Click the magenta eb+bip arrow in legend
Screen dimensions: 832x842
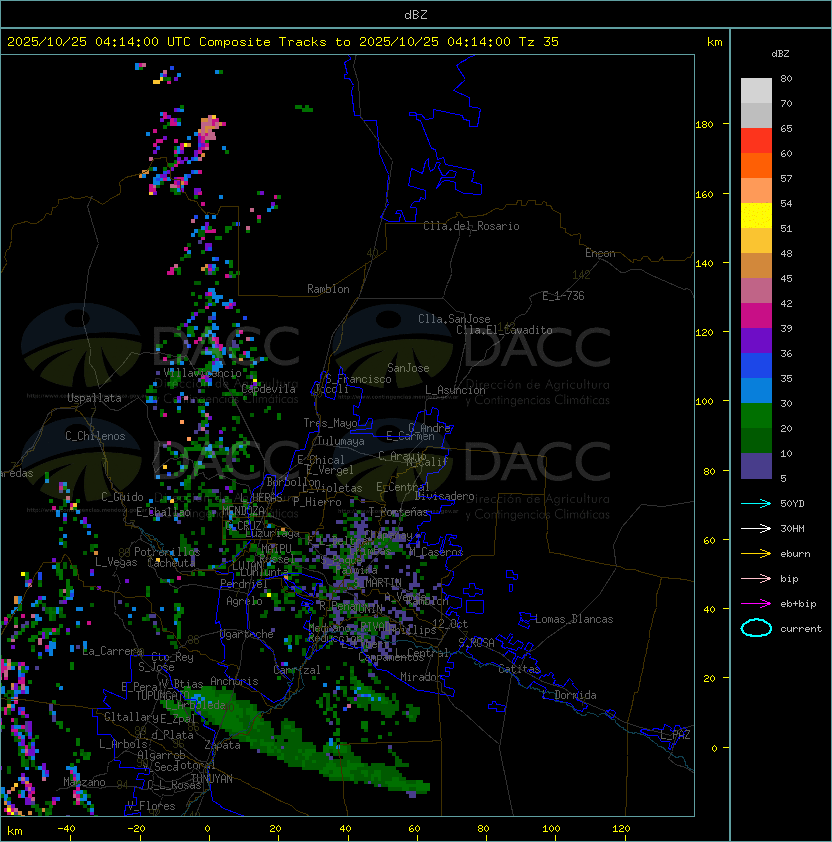[756, 604]
